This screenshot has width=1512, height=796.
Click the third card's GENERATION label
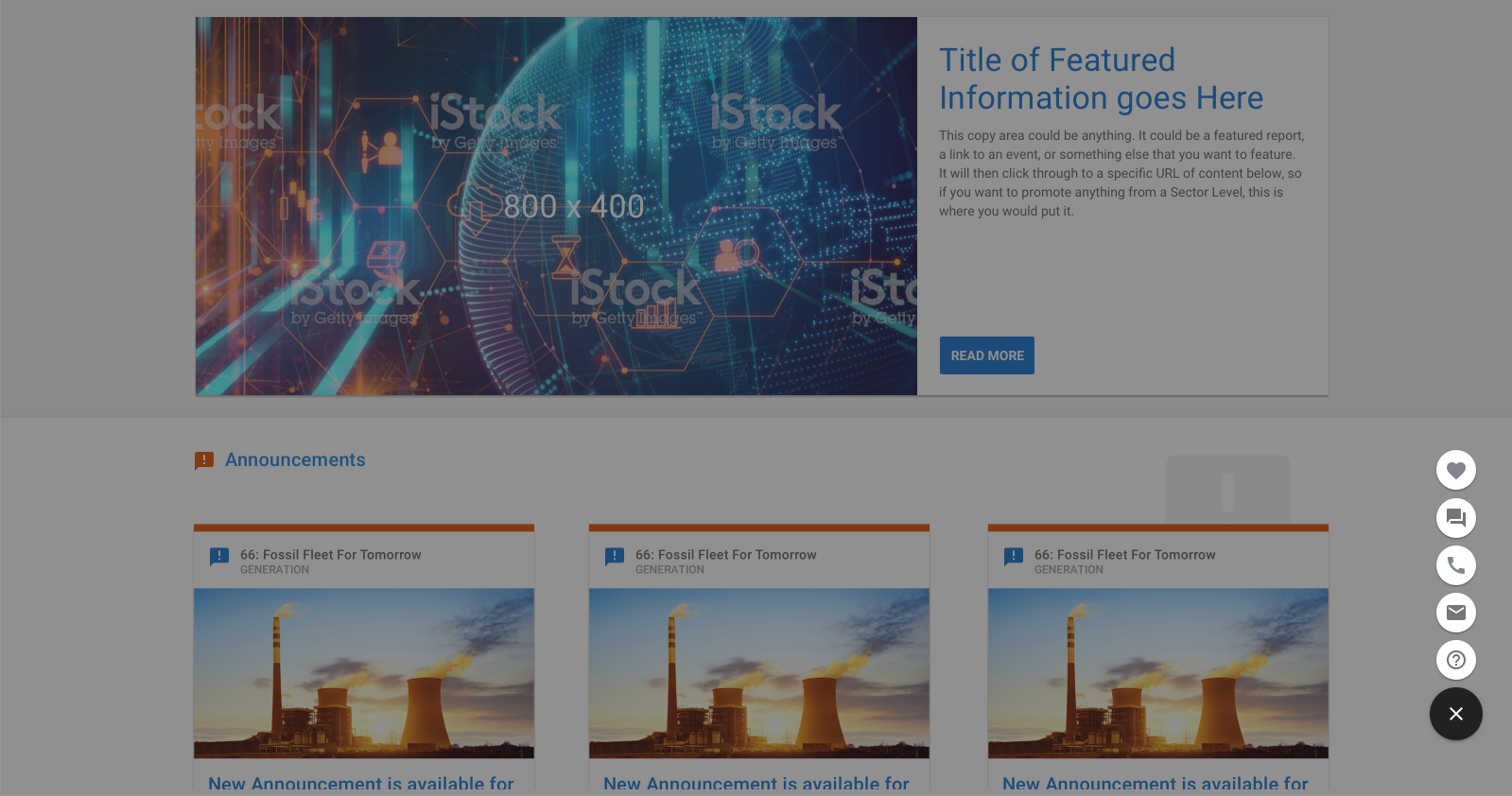[x=1069, y=570]
